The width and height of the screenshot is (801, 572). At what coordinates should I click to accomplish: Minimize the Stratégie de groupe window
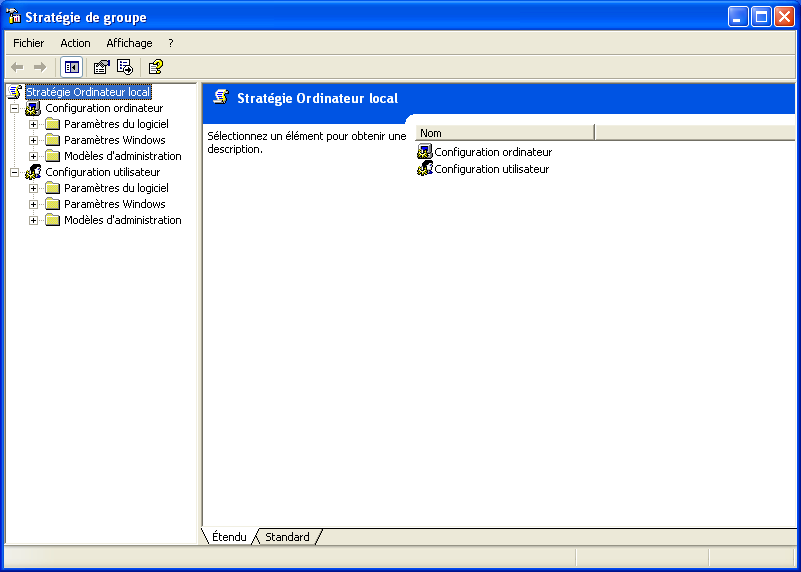738,17
